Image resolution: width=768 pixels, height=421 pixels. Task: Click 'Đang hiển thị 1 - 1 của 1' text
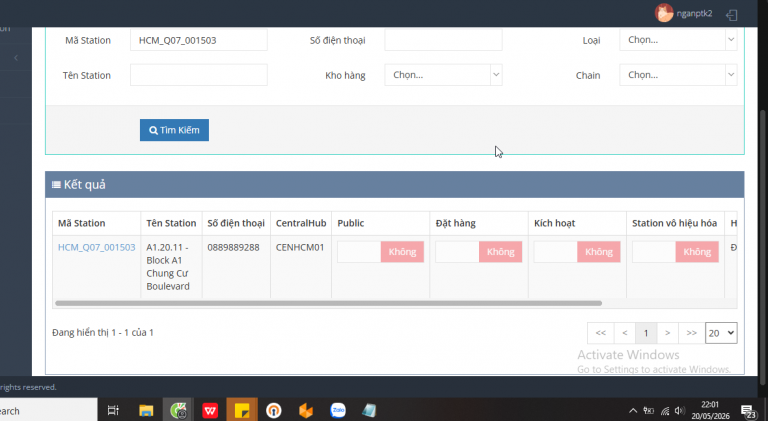coord(103,332)
